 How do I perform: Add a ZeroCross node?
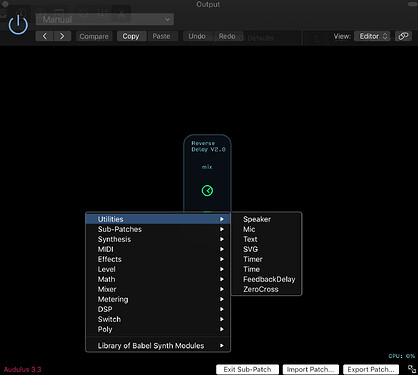[266, 289]
